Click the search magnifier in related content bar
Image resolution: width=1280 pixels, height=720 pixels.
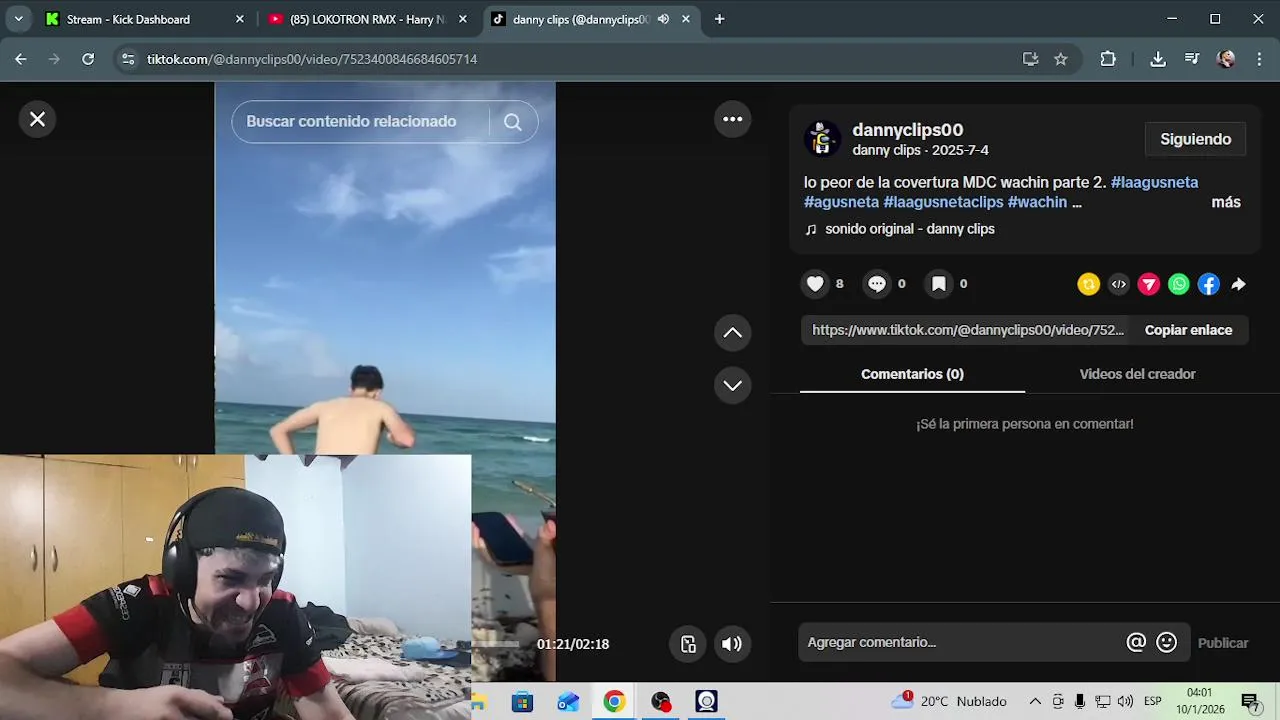coord(513,122)
